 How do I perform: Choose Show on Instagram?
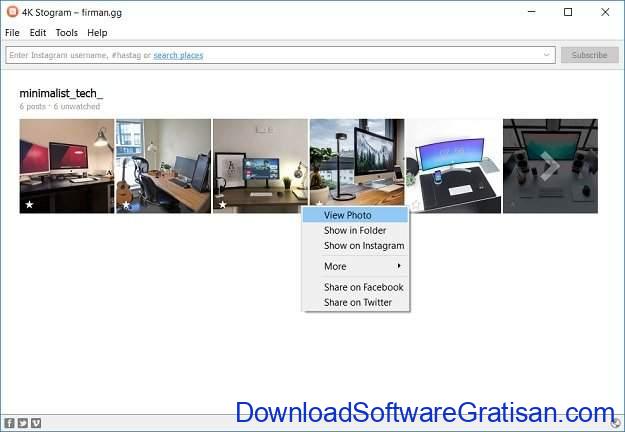[x=356, y=245]
